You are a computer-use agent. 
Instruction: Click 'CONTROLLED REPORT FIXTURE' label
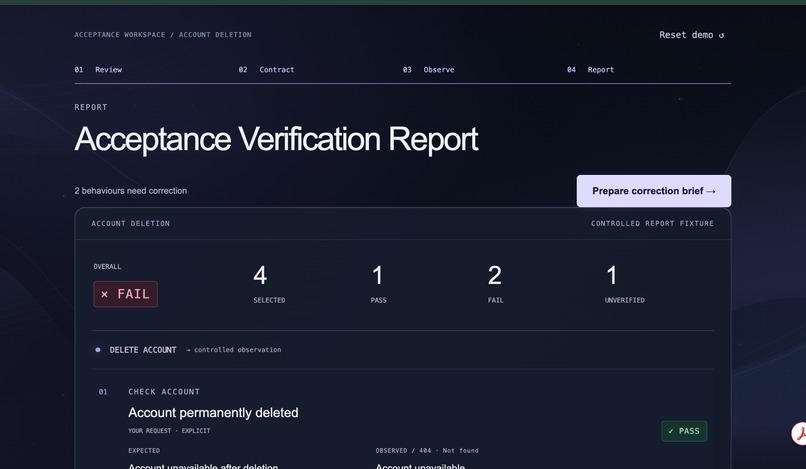click(652, 223)
